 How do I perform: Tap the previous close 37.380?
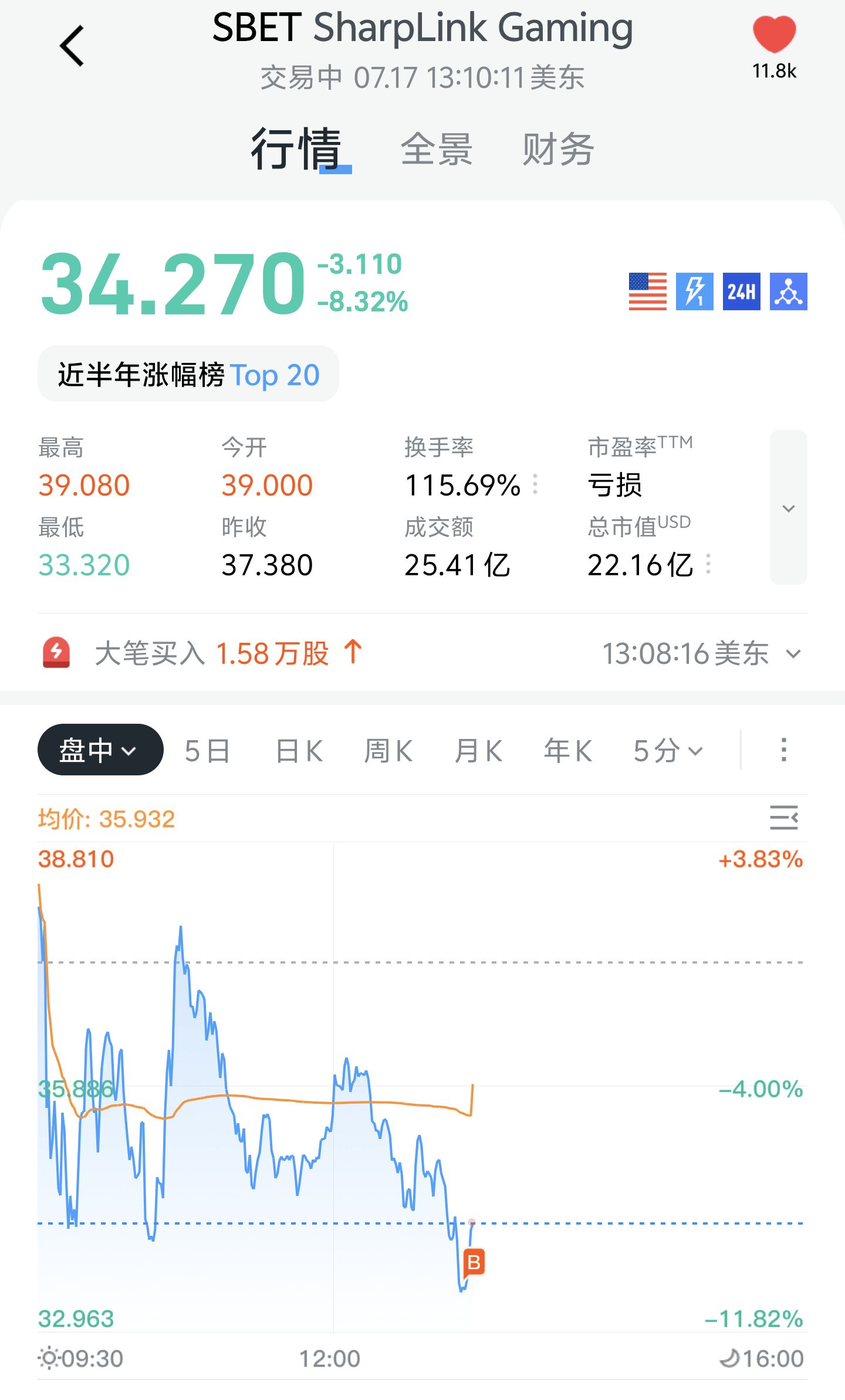click(267, 565)
